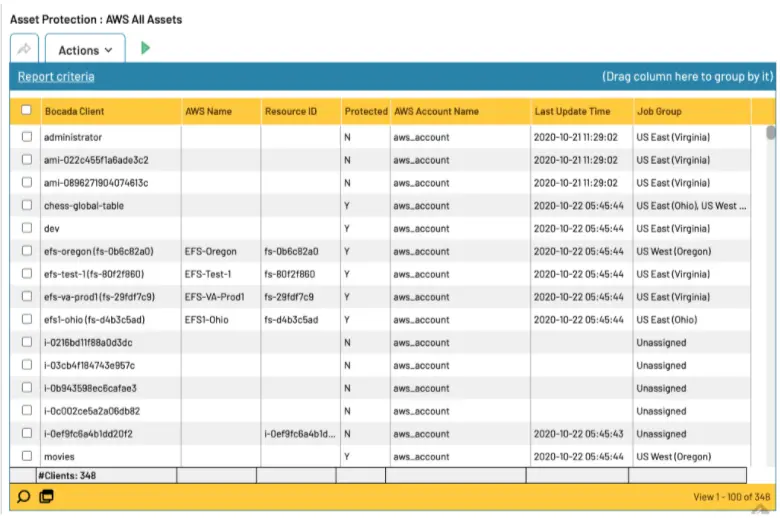Screen dimensions: 780x518
Task: Sort by the Protected column header
Action: (x=366, y=111)
